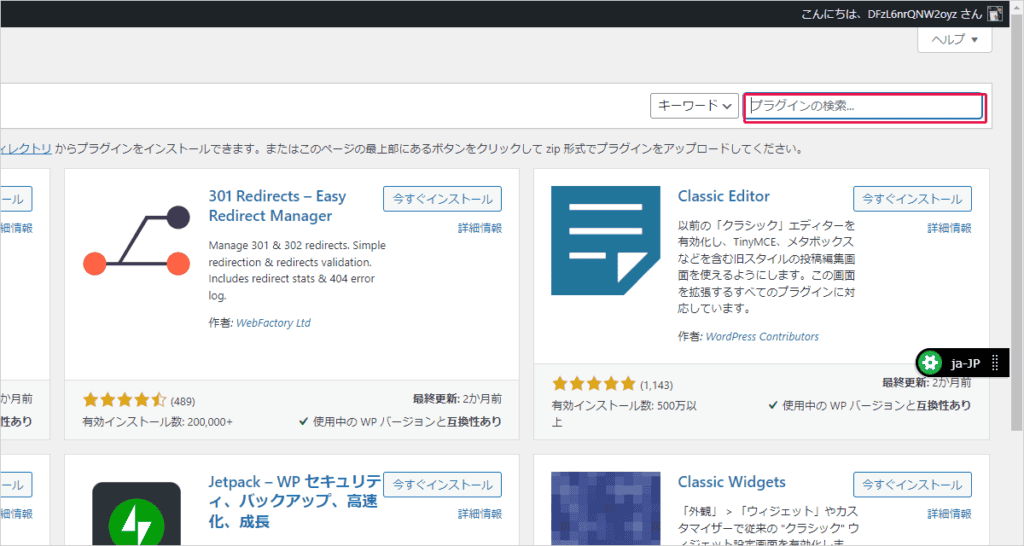Click the Classic Editor five-star rating

pos(594,383)
